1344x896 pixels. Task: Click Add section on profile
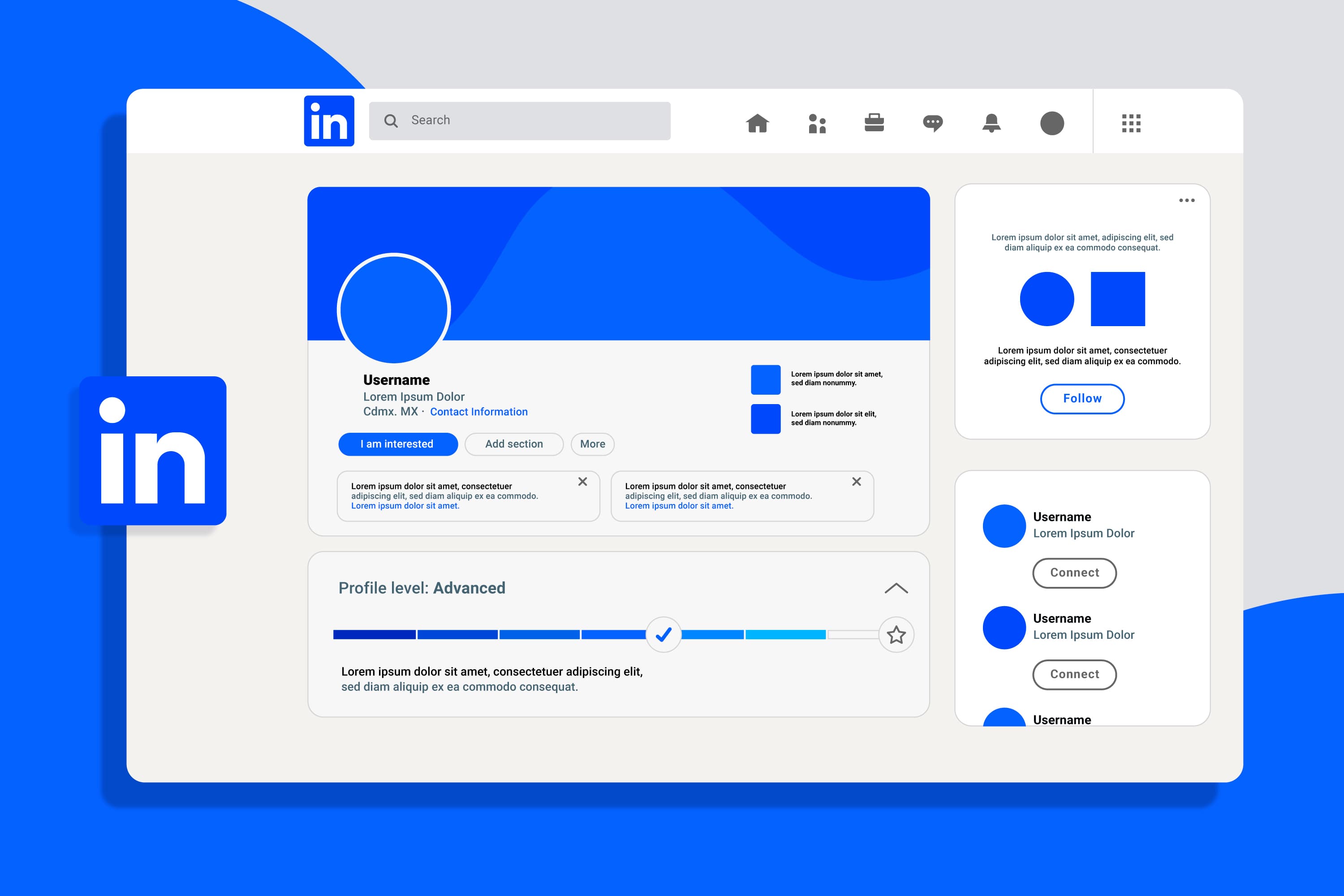pos(513,444)
